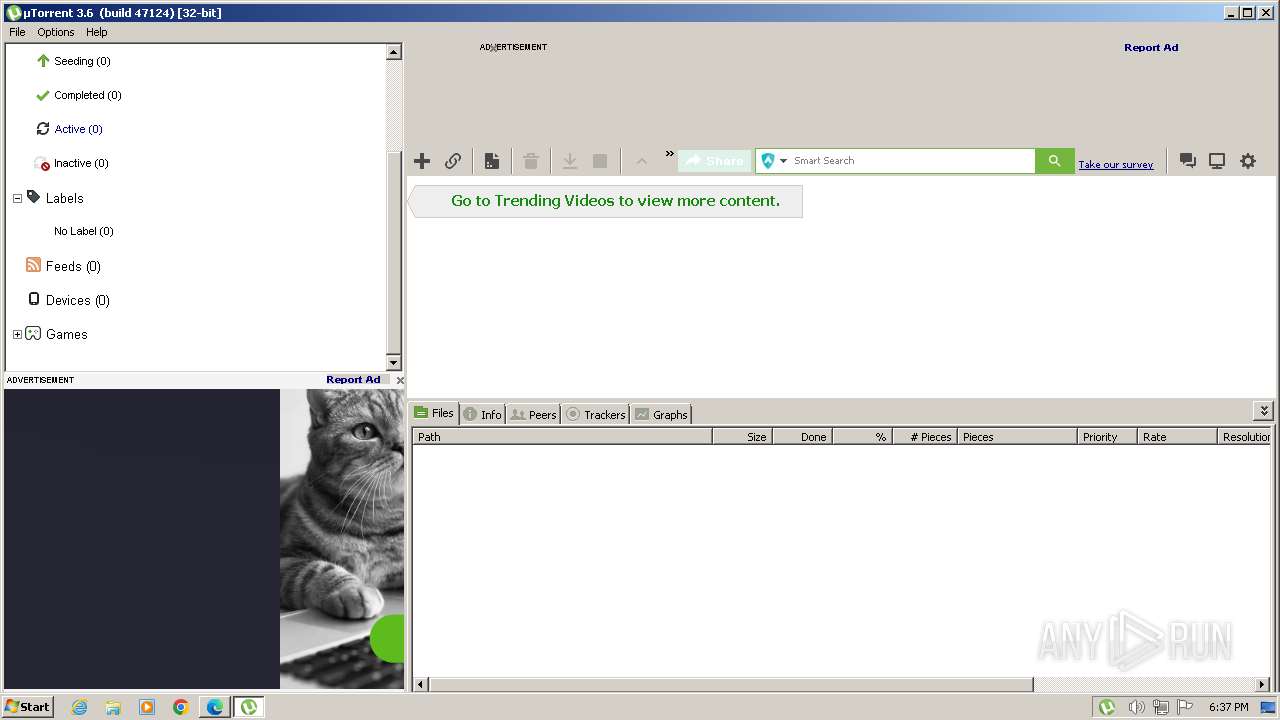Open Devices (0) in sidebar
The image size is (1280, 720).
click(77, 300)
